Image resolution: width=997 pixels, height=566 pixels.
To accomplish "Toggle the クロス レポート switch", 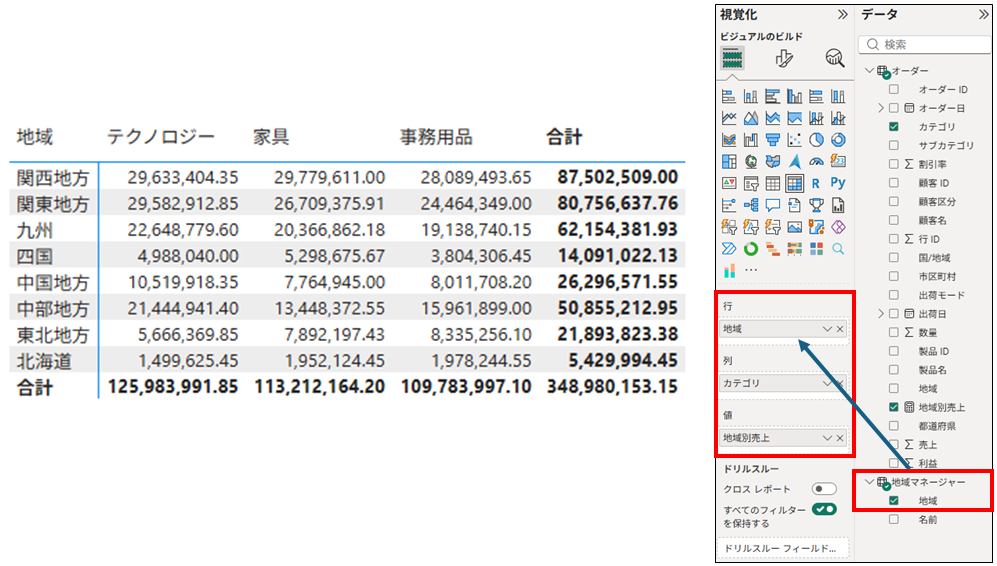I will 824,489.
